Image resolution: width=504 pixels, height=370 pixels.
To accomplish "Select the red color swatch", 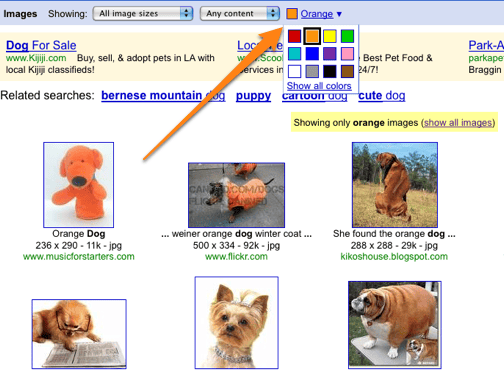I will tap(294, 36).
